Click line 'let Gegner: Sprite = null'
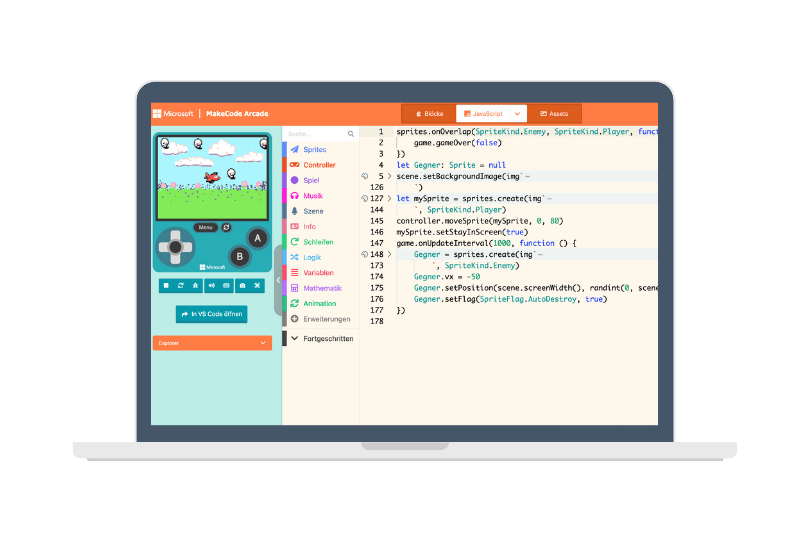The width and height of the screenshot is (810, 541). click(x=451, y=165)
